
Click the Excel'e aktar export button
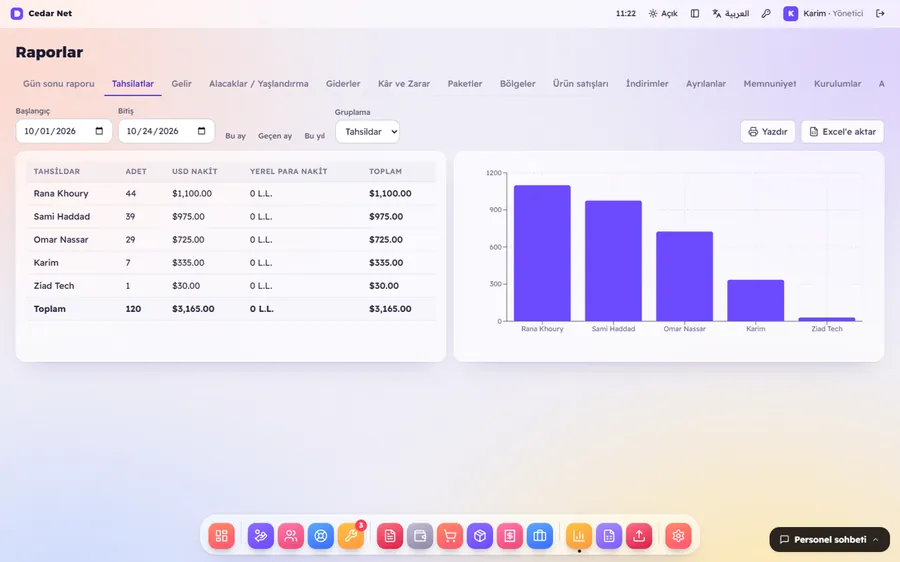[x=842, y=131]
